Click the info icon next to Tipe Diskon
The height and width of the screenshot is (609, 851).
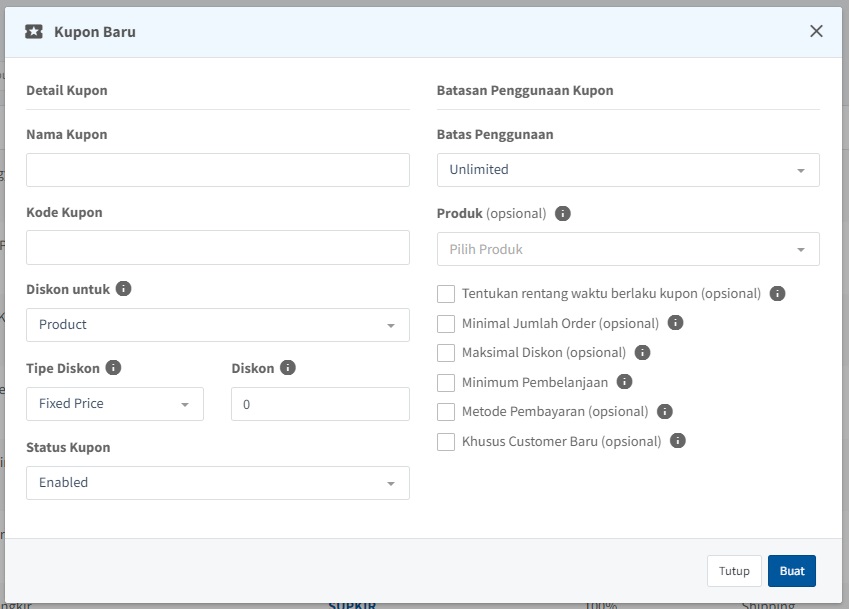coord(113,367)
